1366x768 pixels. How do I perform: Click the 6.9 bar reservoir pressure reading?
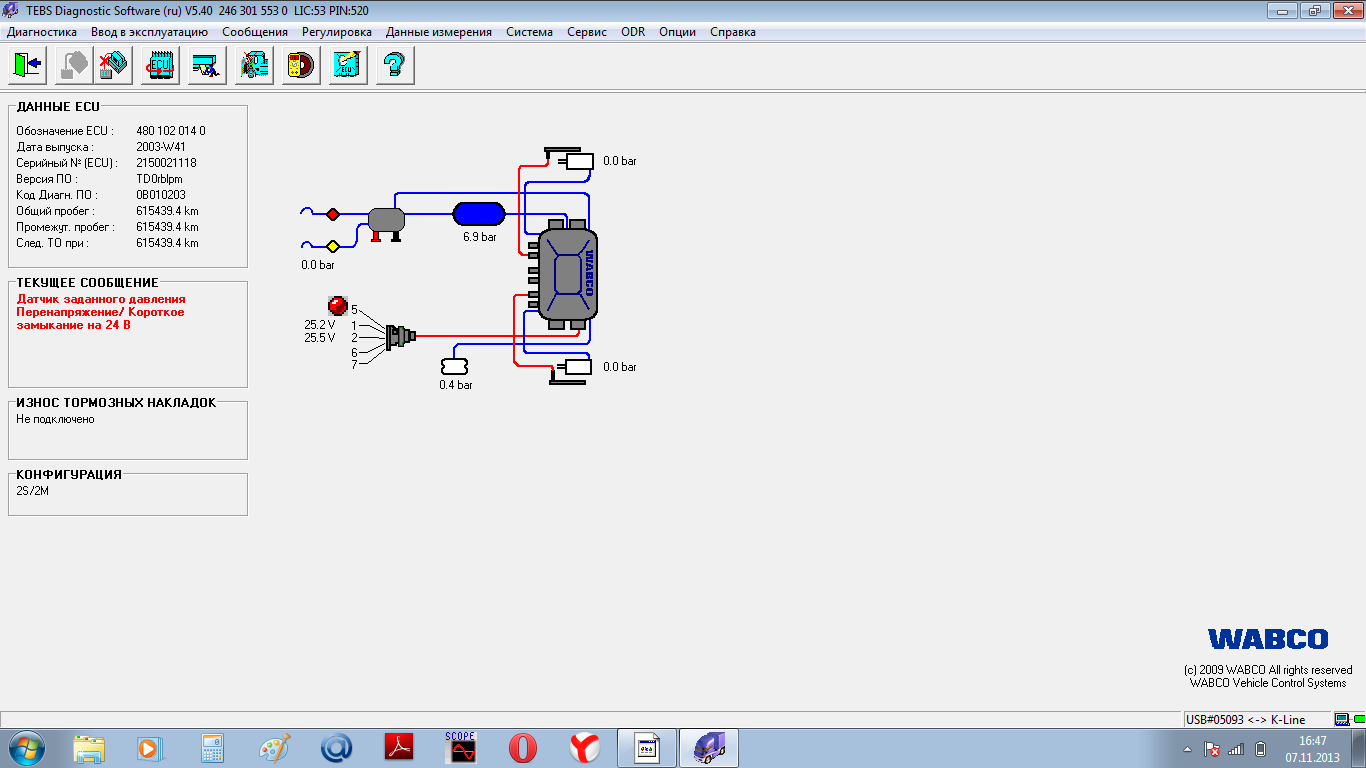[x=480, y=237]
